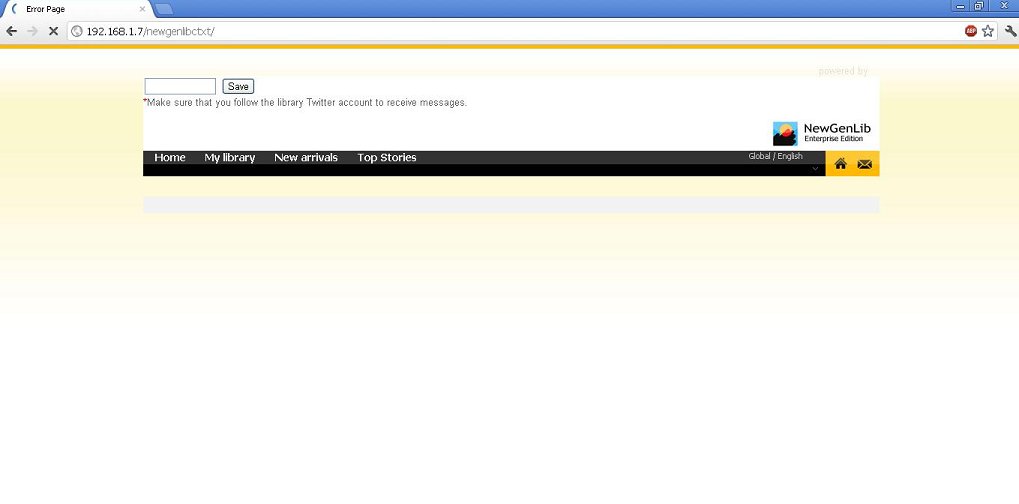Open the envelope mail icon
This screenshot has width=1019, height=504.
pos(865,164)
